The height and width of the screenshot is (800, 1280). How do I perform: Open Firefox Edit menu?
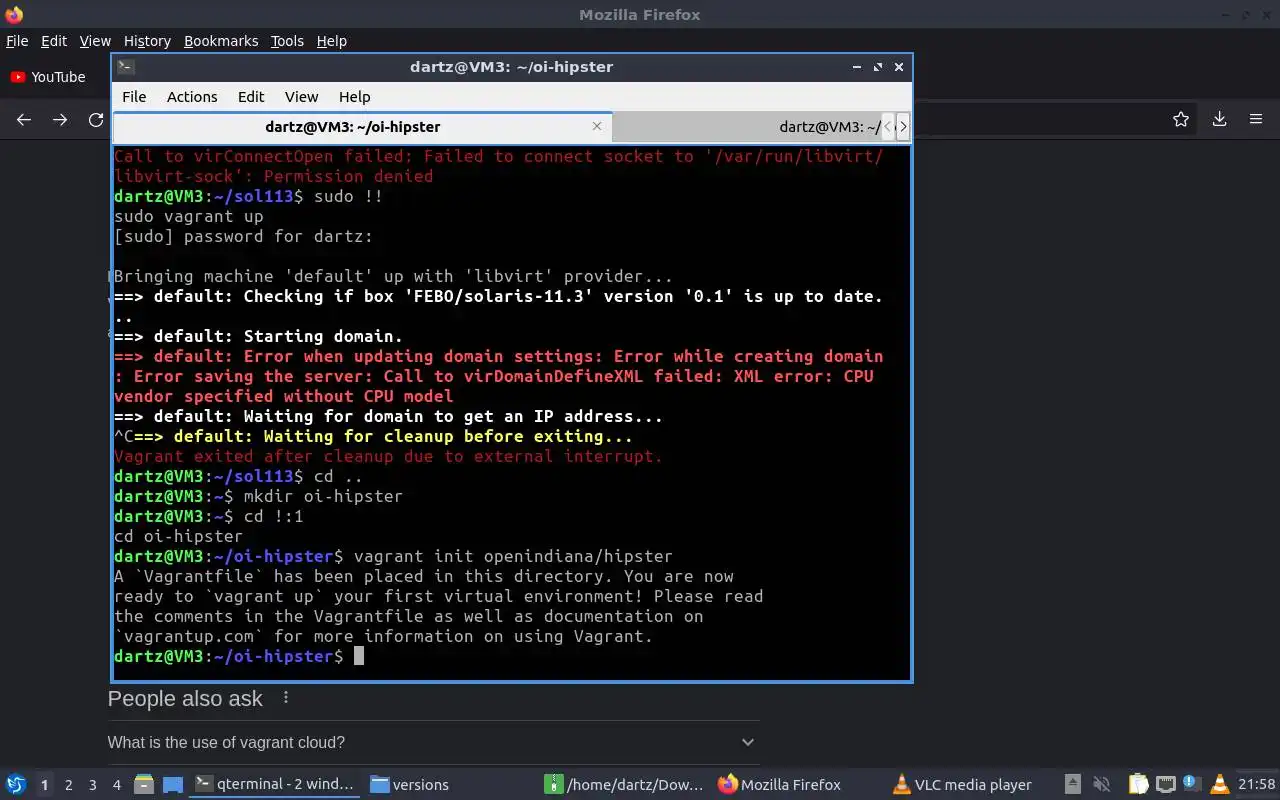(54, 41)
